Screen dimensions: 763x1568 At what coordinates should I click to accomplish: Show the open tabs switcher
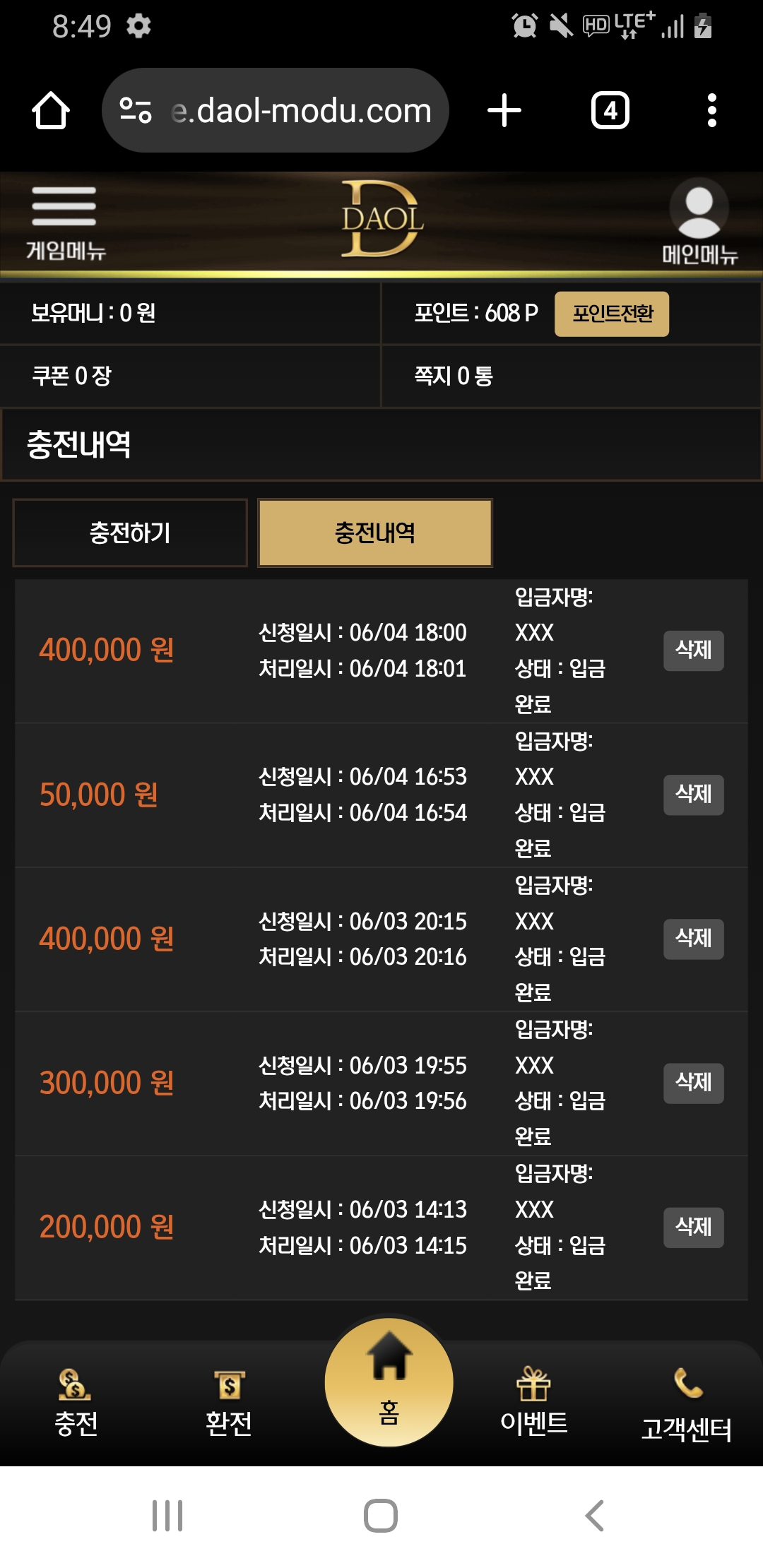click(610, 111)
